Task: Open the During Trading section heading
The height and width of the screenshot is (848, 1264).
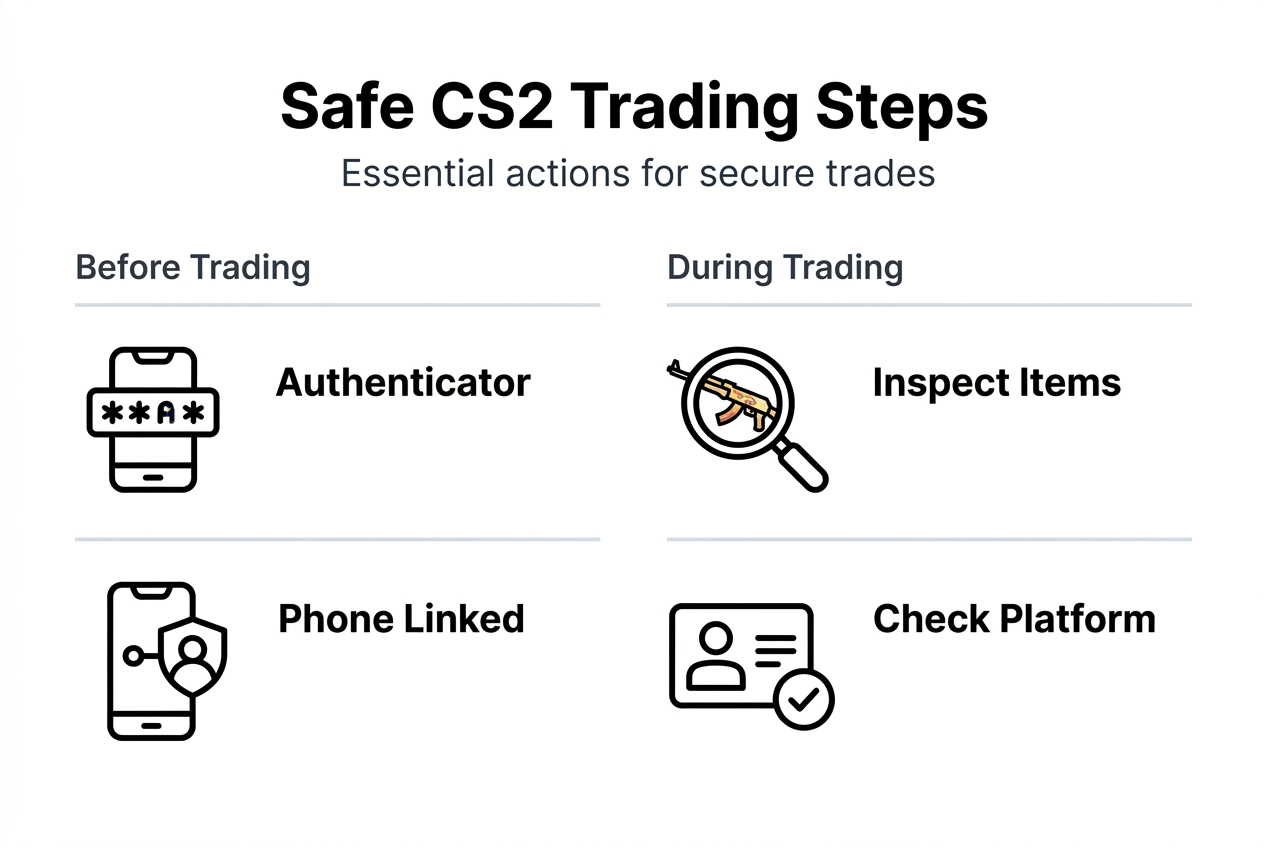Action: pos(785,268)
